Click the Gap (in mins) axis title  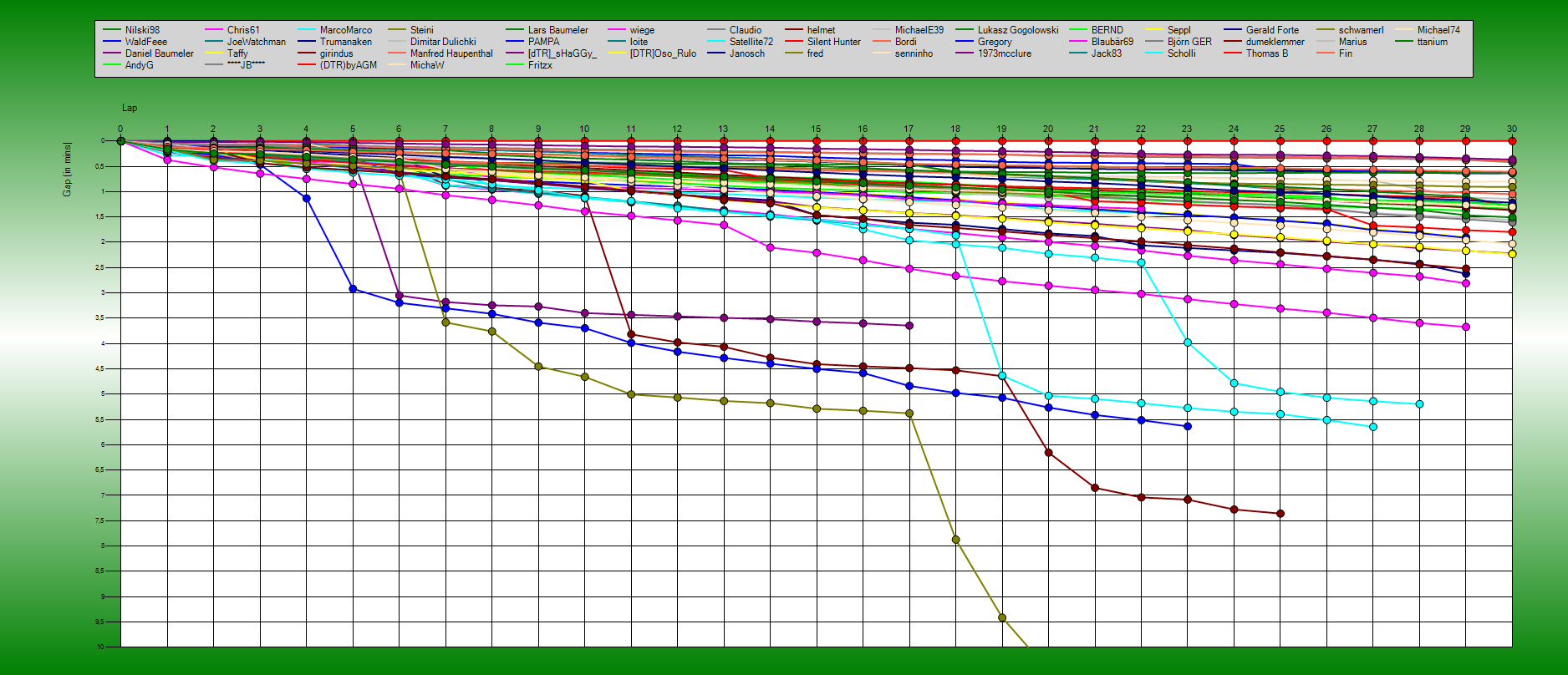coord(67,170)
